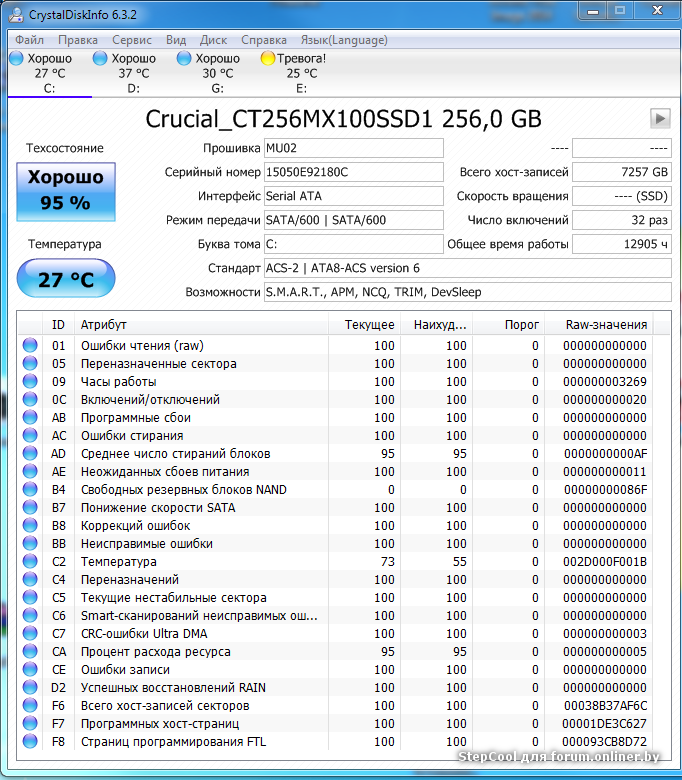Select the D: drive status icon
Viewport: 682px width, 780px height.
100,58
